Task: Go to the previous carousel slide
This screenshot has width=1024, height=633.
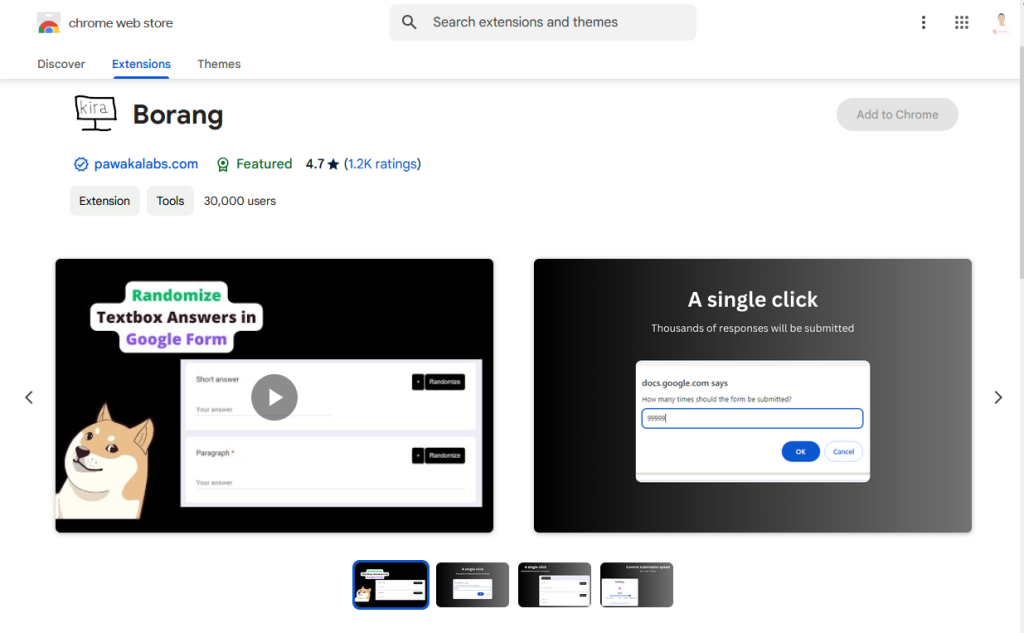Action: click(x=29, y=397)
